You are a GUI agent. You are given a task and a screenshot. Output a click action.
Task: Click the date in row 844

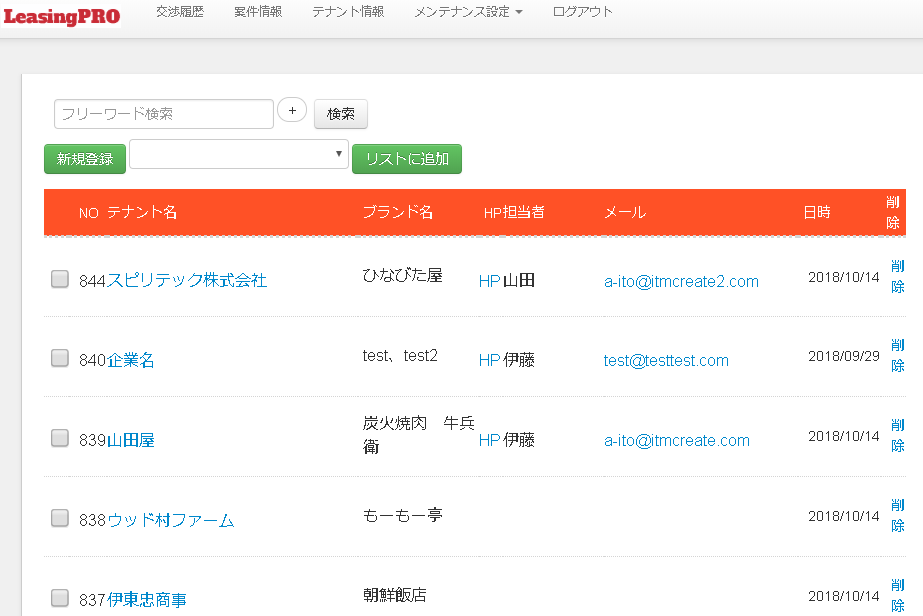point(844,277)
